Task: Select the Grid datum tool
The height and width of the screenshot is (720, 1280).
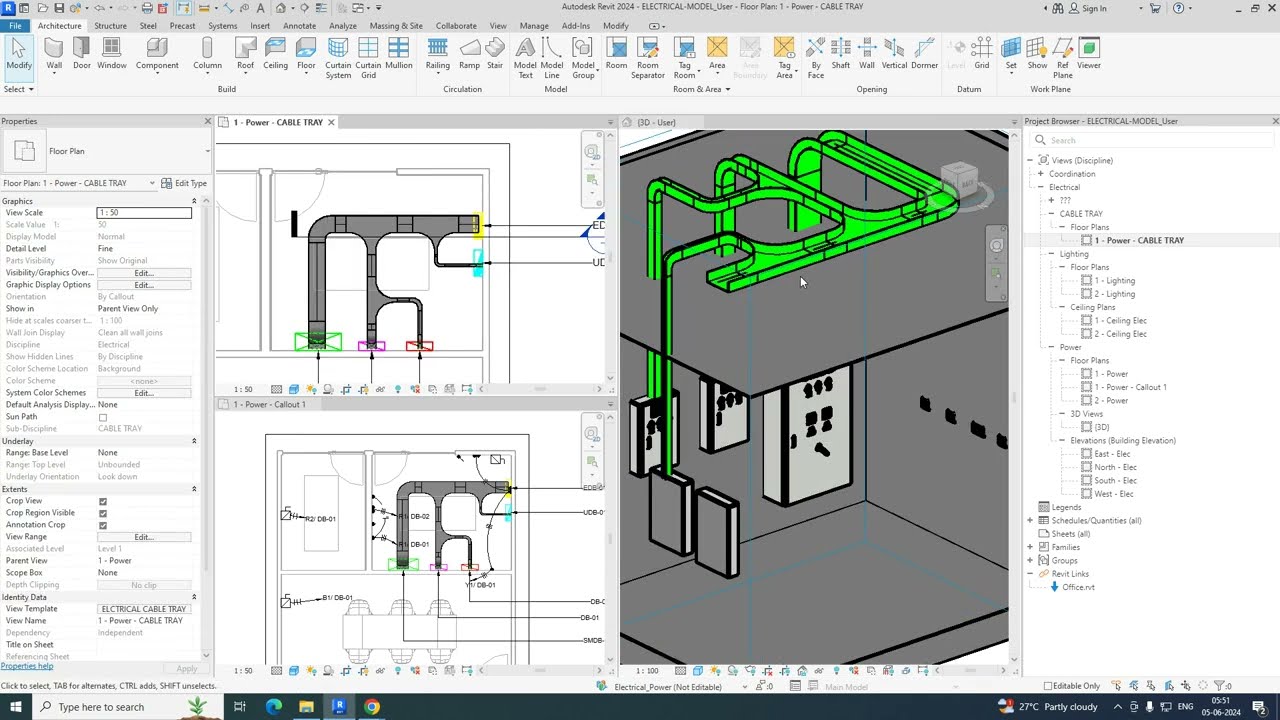Action: coord(982,55)
